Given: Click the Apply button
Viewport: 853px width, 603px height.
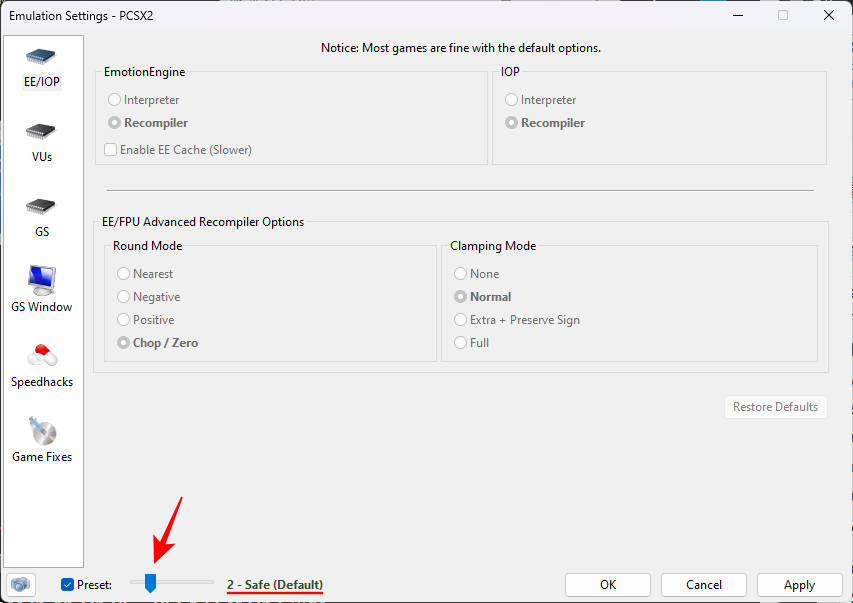Looking at the screenshot, I should [799, 584].
